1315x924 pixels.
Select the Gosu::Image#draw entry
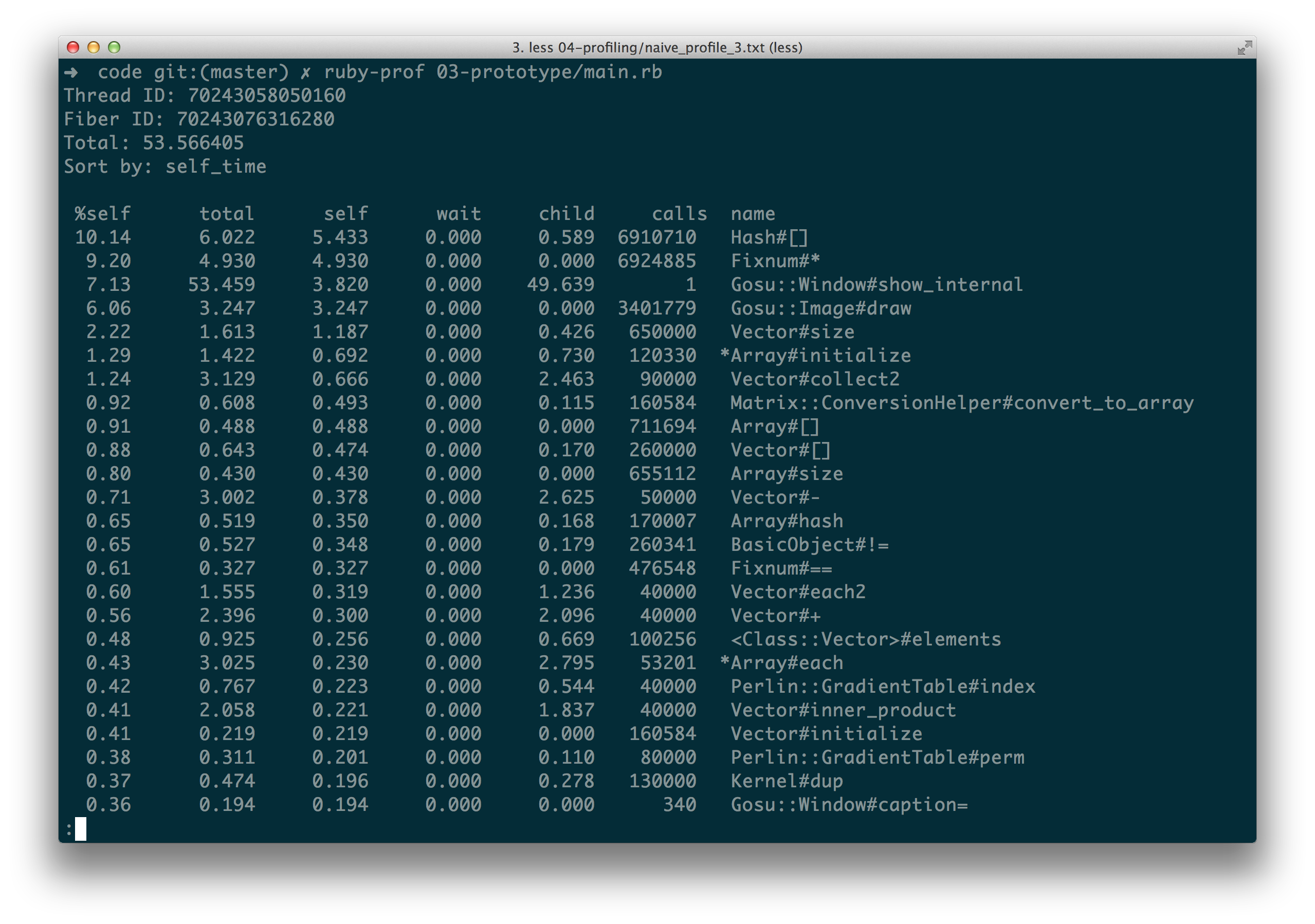click(820, 308)
